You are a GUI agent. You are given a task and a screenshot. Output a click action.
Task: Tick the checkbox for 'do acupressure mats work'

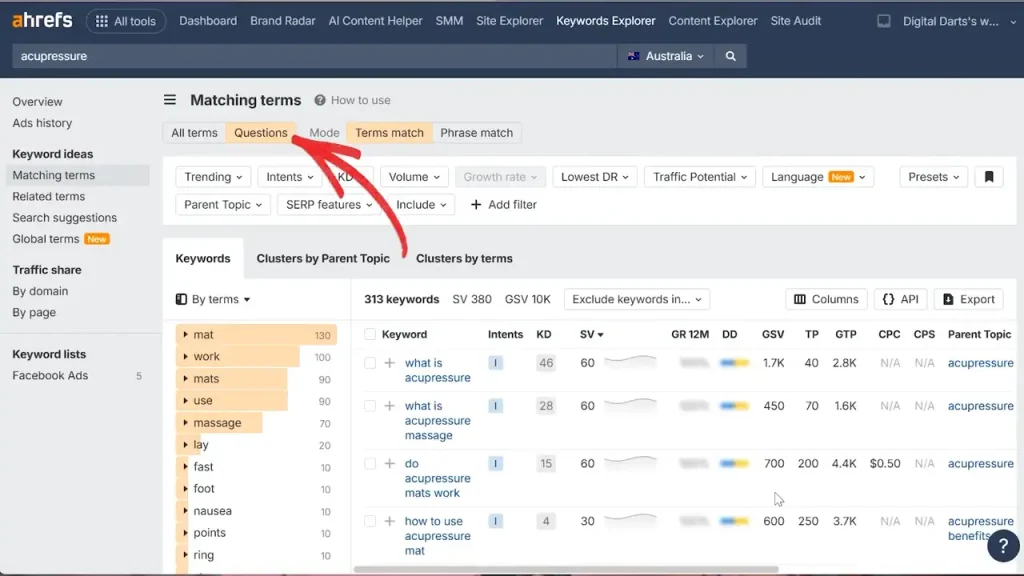[x=369, y=463]
